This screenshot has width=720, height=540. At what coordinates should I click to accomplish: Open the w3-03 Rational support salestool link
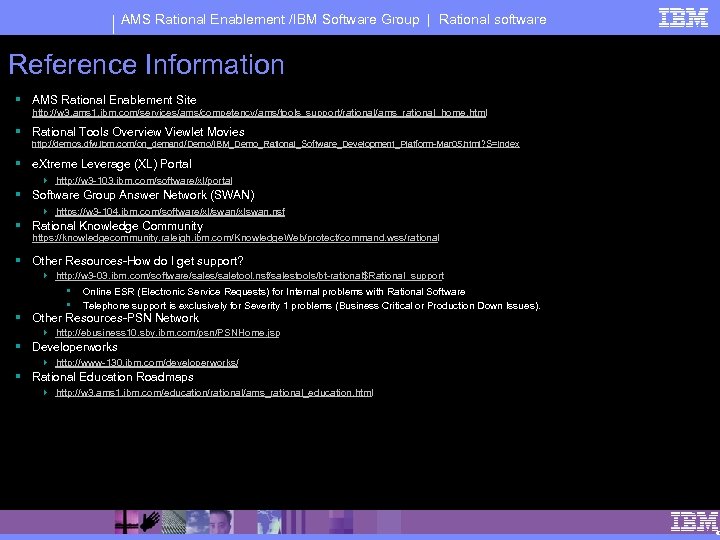[x=250, y=276]
